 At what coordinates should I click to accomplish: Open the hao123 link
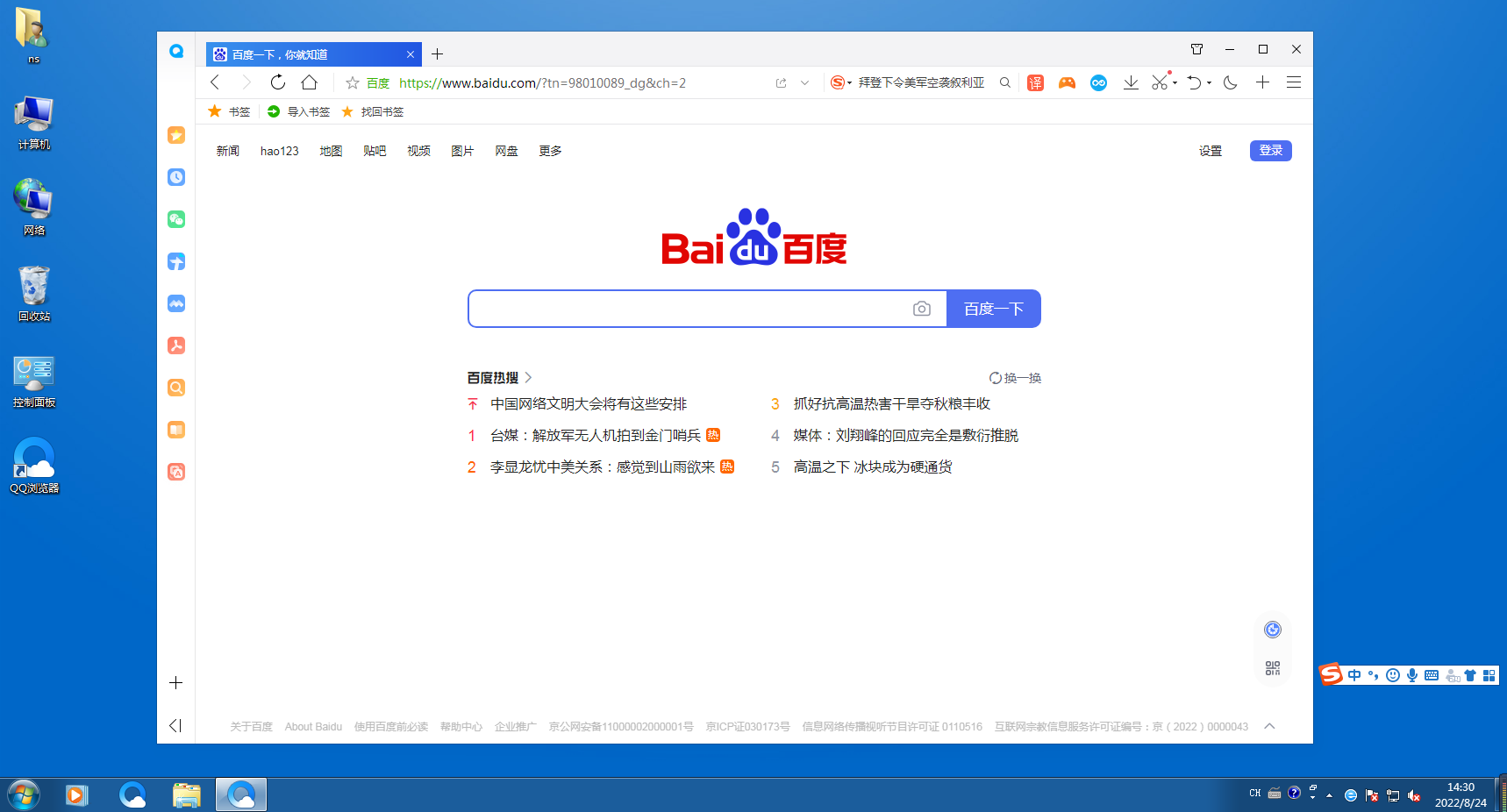(x=280, y=151)
